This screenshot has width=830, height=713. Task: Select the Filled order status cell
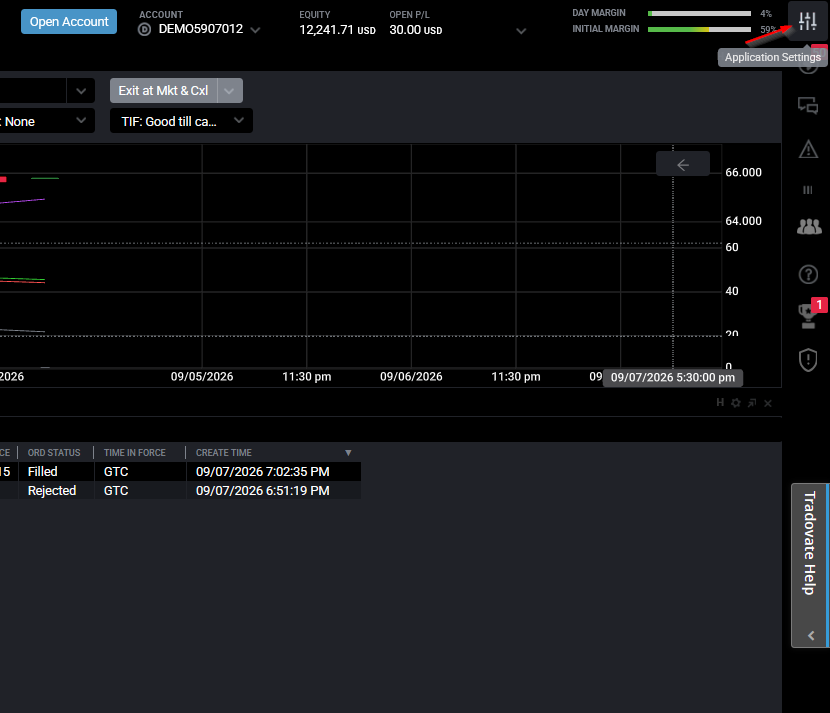pos(56,472)
